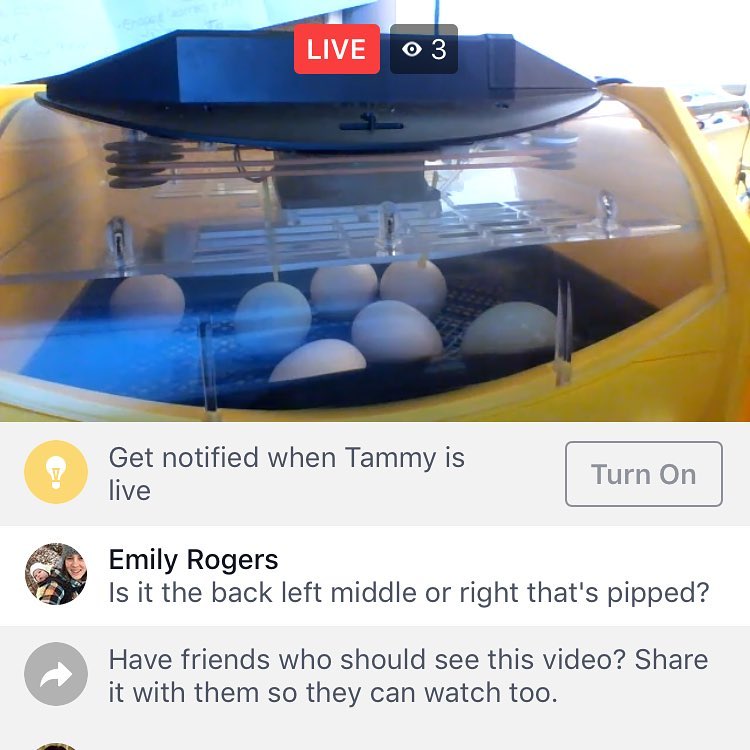Click the 'live' word under Get notified

pos(130,490)
